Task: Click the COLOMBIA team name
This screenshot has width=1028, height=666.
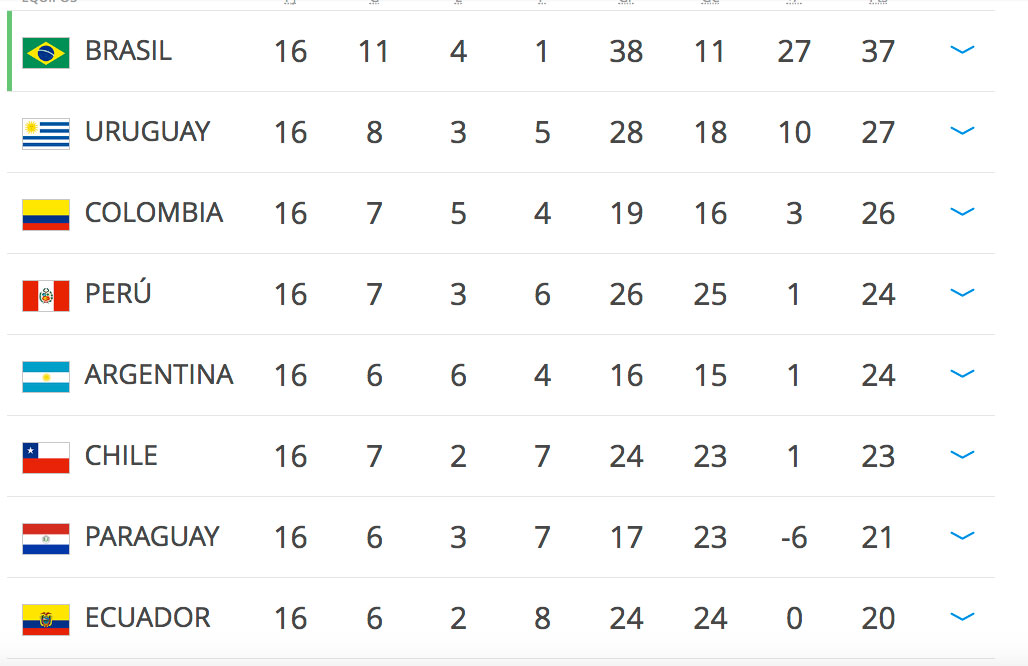Action: click(x=154, y=213)
